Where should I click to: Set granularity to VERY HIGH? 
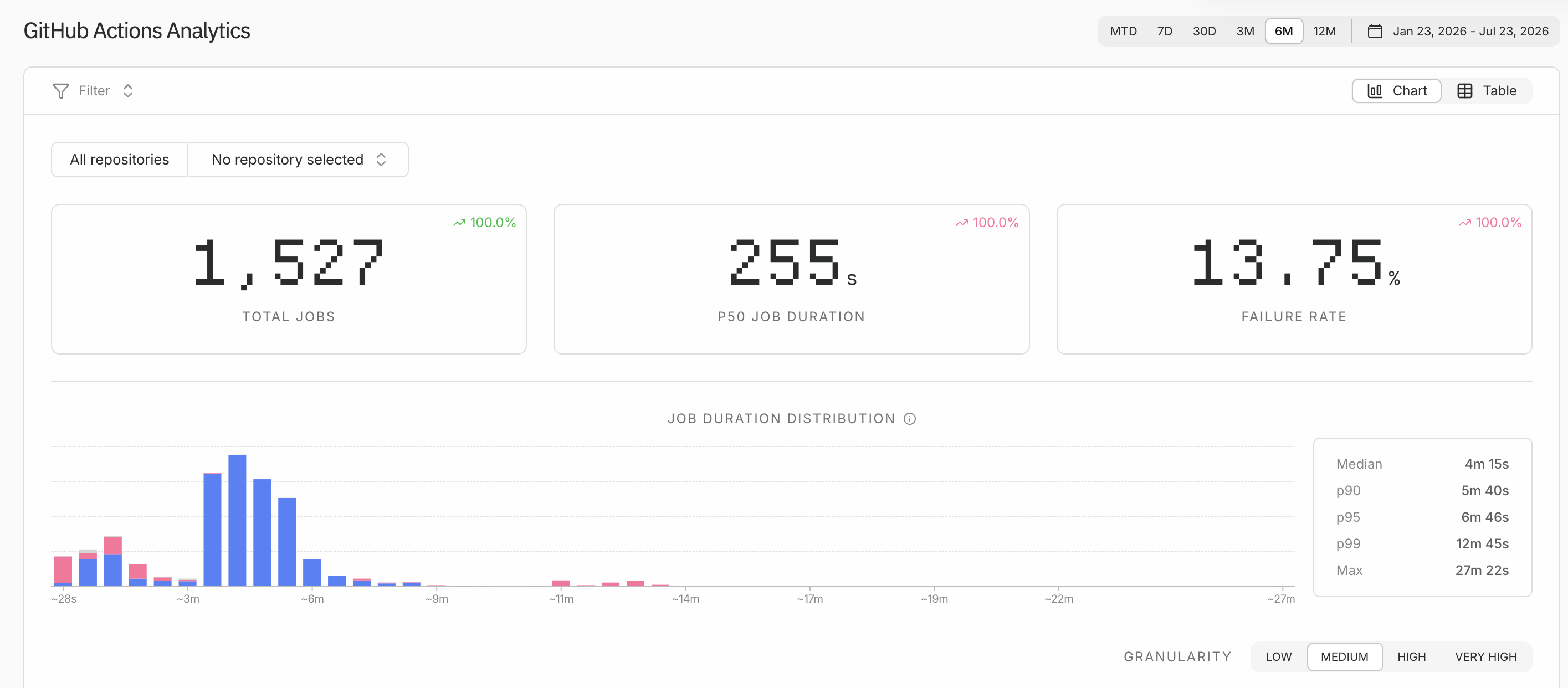point(1485,657)
